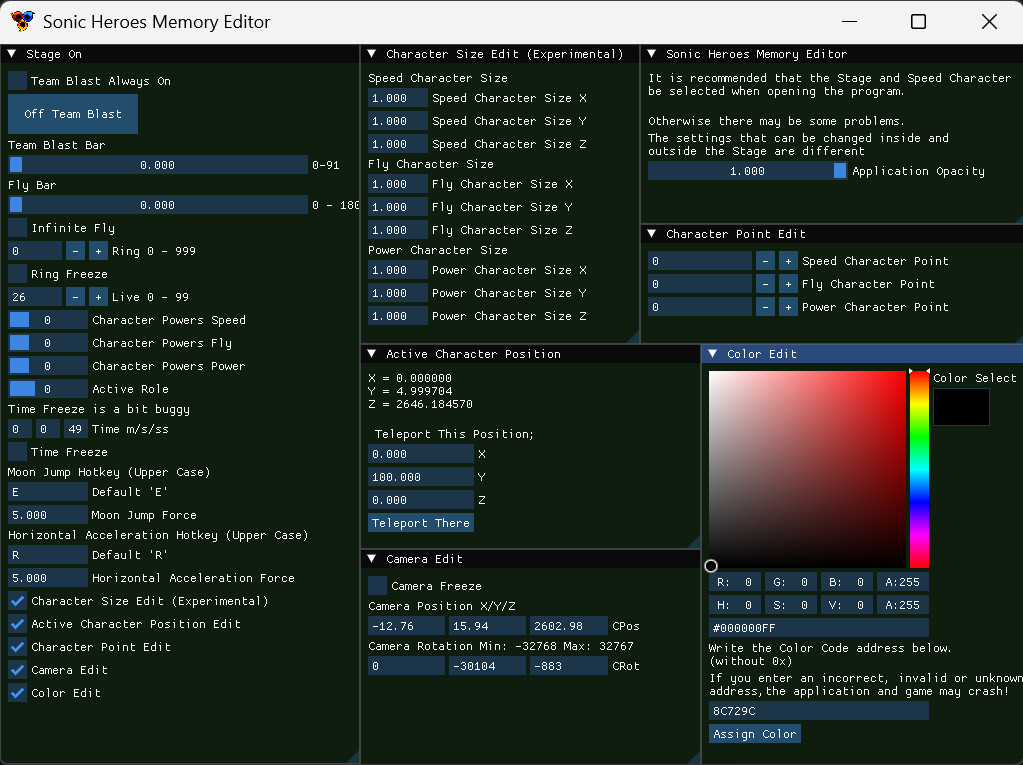Click Teleport There
The image size is (1023, 765).
pos(420,522)
